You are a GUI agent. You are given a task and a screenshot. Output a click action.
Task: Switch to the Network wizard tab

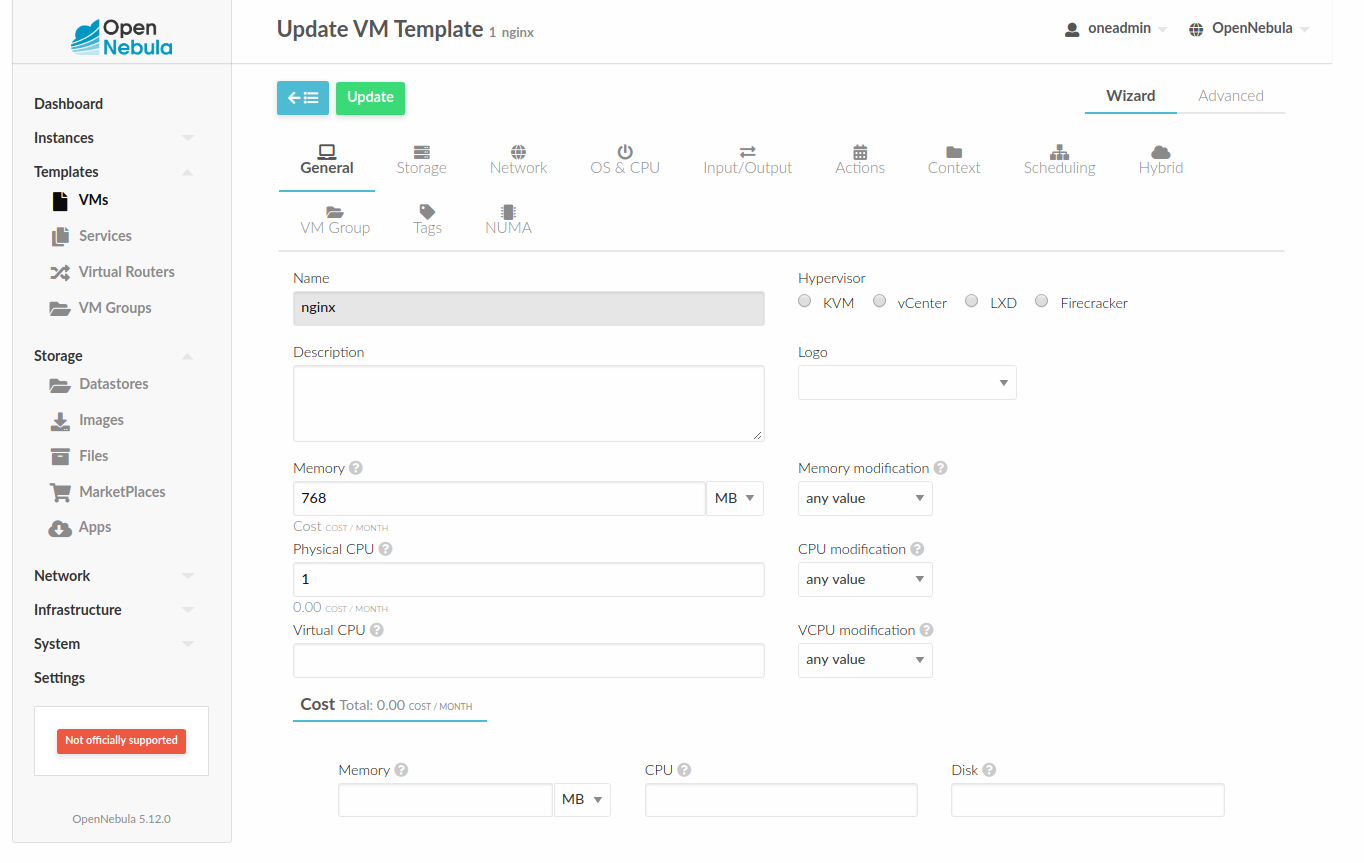518,160
